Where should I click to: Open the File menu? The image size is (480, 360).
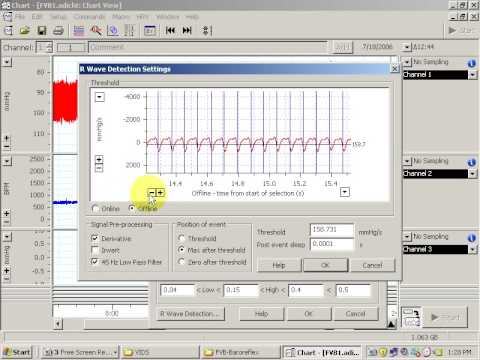pyautogui.click(x=20, y=17)
